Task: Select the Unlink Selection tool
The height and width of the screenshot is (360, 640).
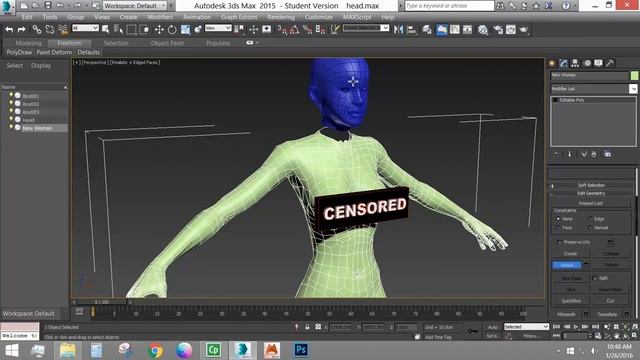Action: click(x=50, y=29)
